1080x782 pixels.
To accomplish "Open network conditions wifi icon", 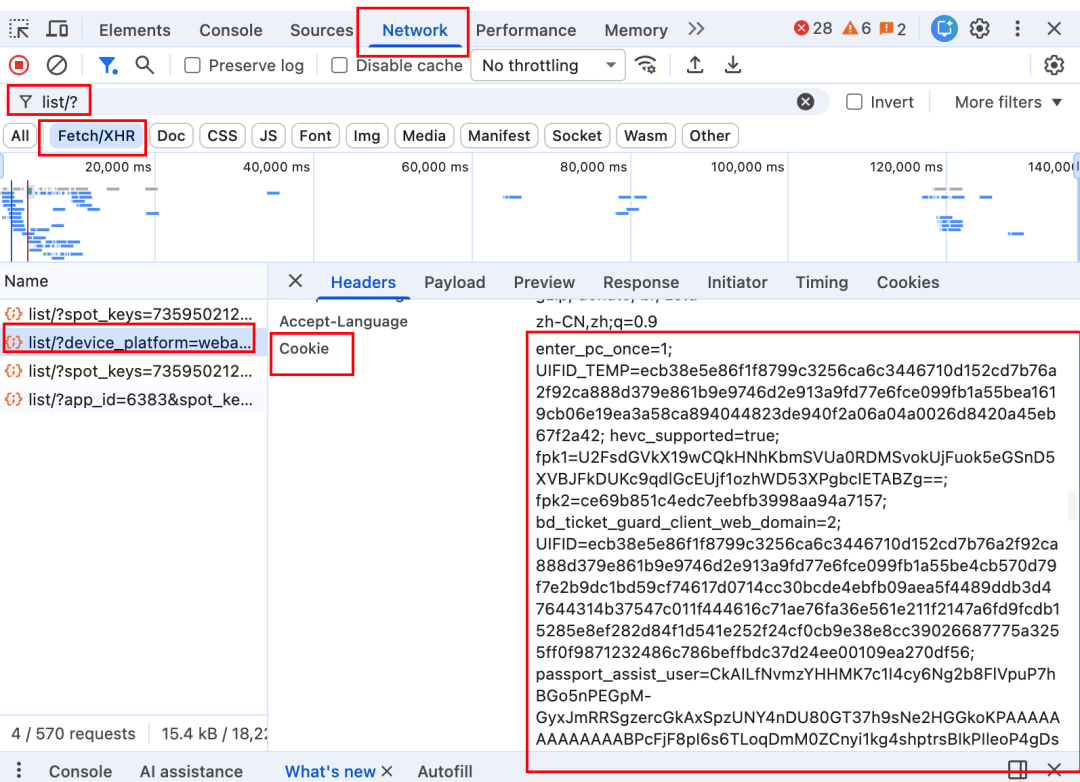I will 647,65.
